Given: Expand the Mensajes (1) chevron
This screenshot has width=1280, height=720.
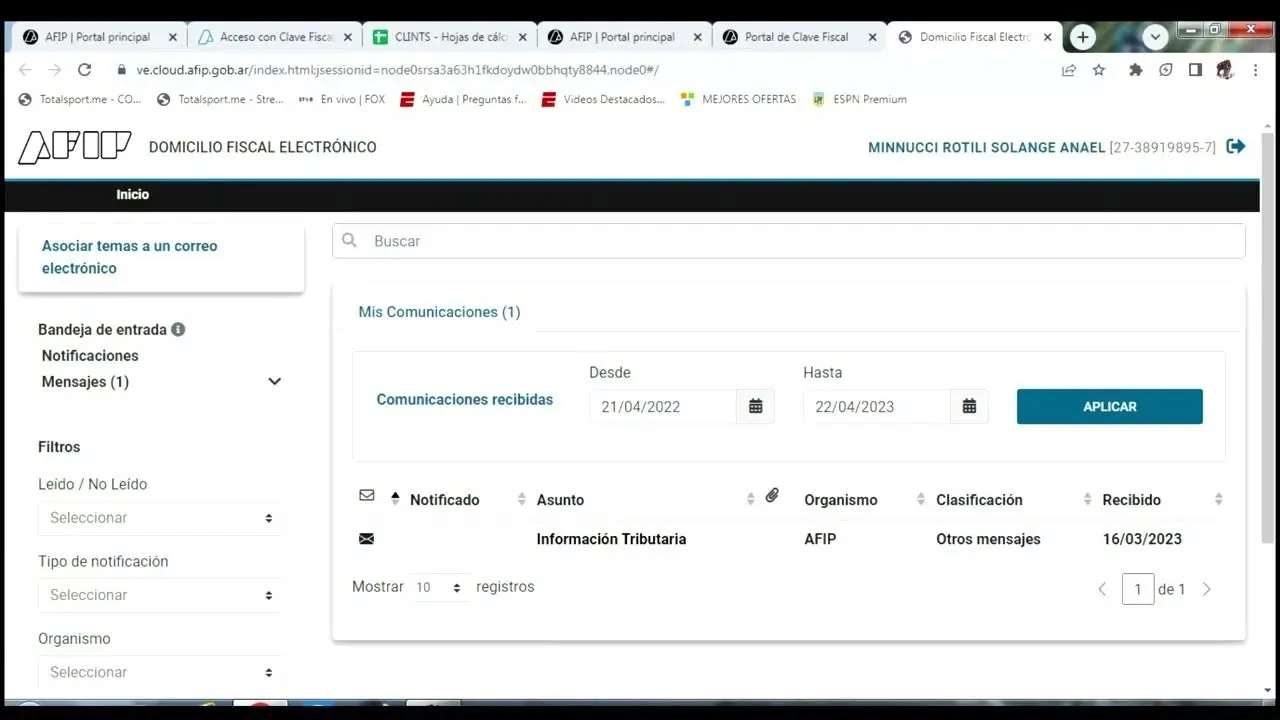Looking at the screenshot, I should (x=274, y=382).
